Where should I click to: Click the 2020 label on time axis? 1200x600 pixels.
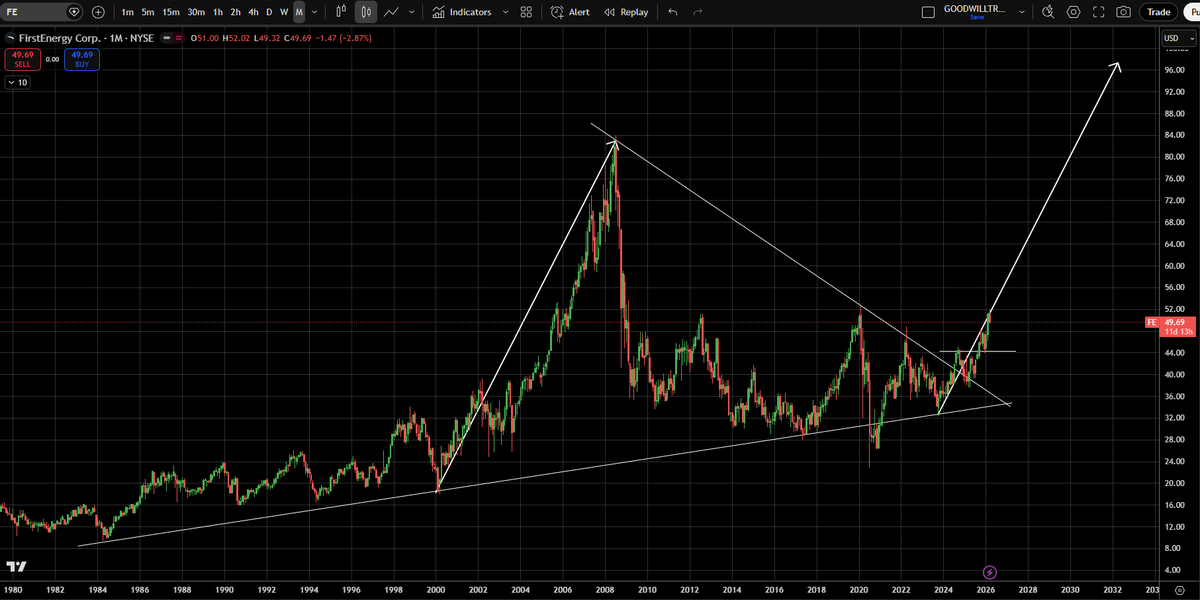(859, 592)
